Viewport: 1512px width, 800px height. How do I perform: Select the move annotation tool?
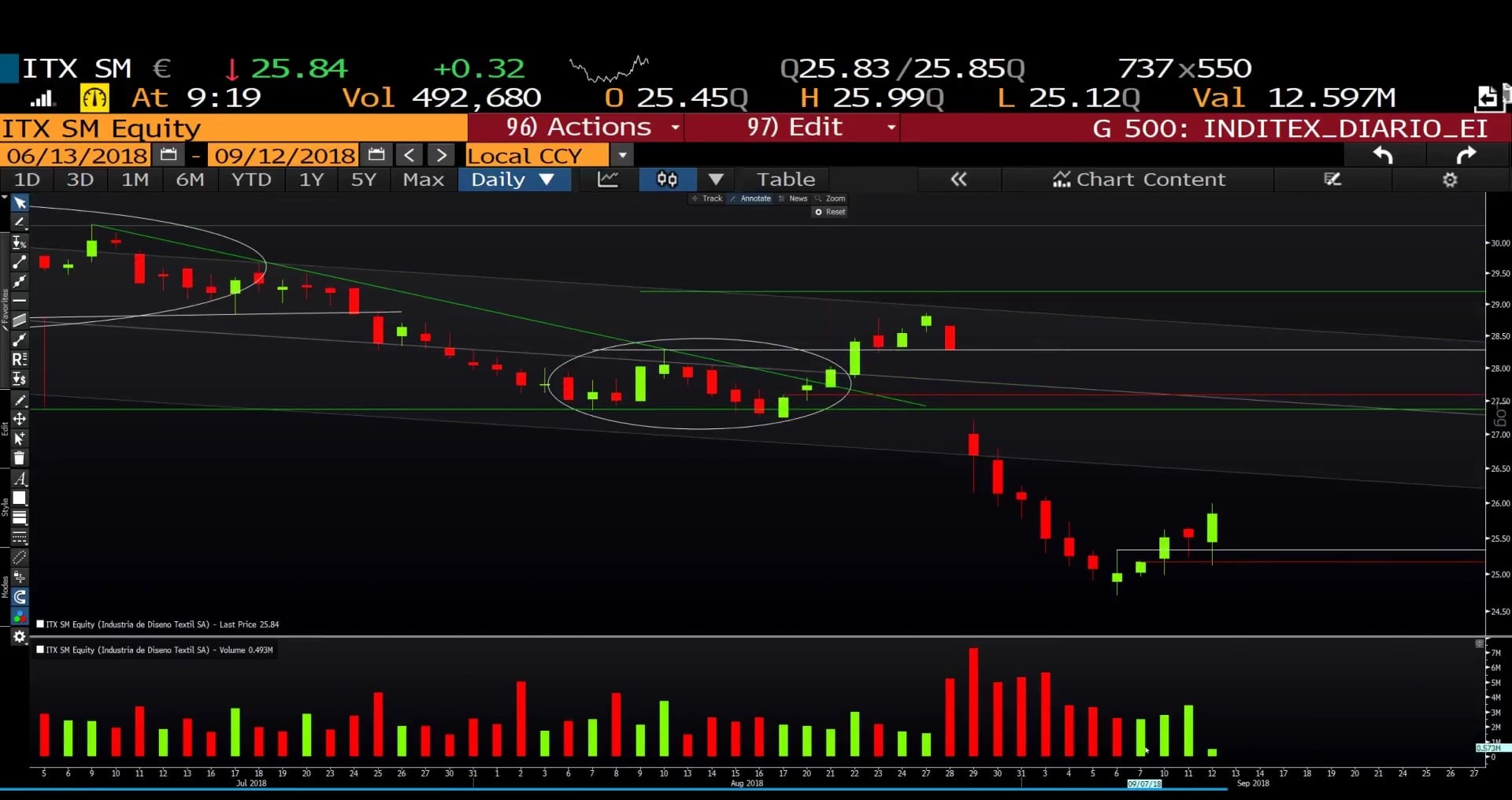click(20, 419)
